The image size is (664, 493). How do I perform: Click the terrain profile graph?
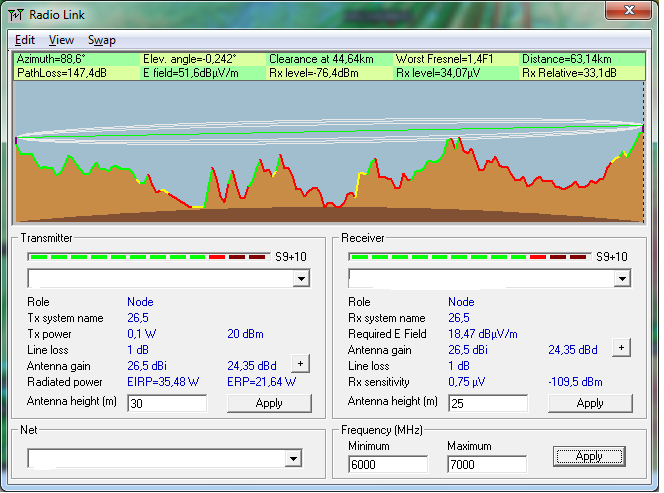(x=329, y=150)
